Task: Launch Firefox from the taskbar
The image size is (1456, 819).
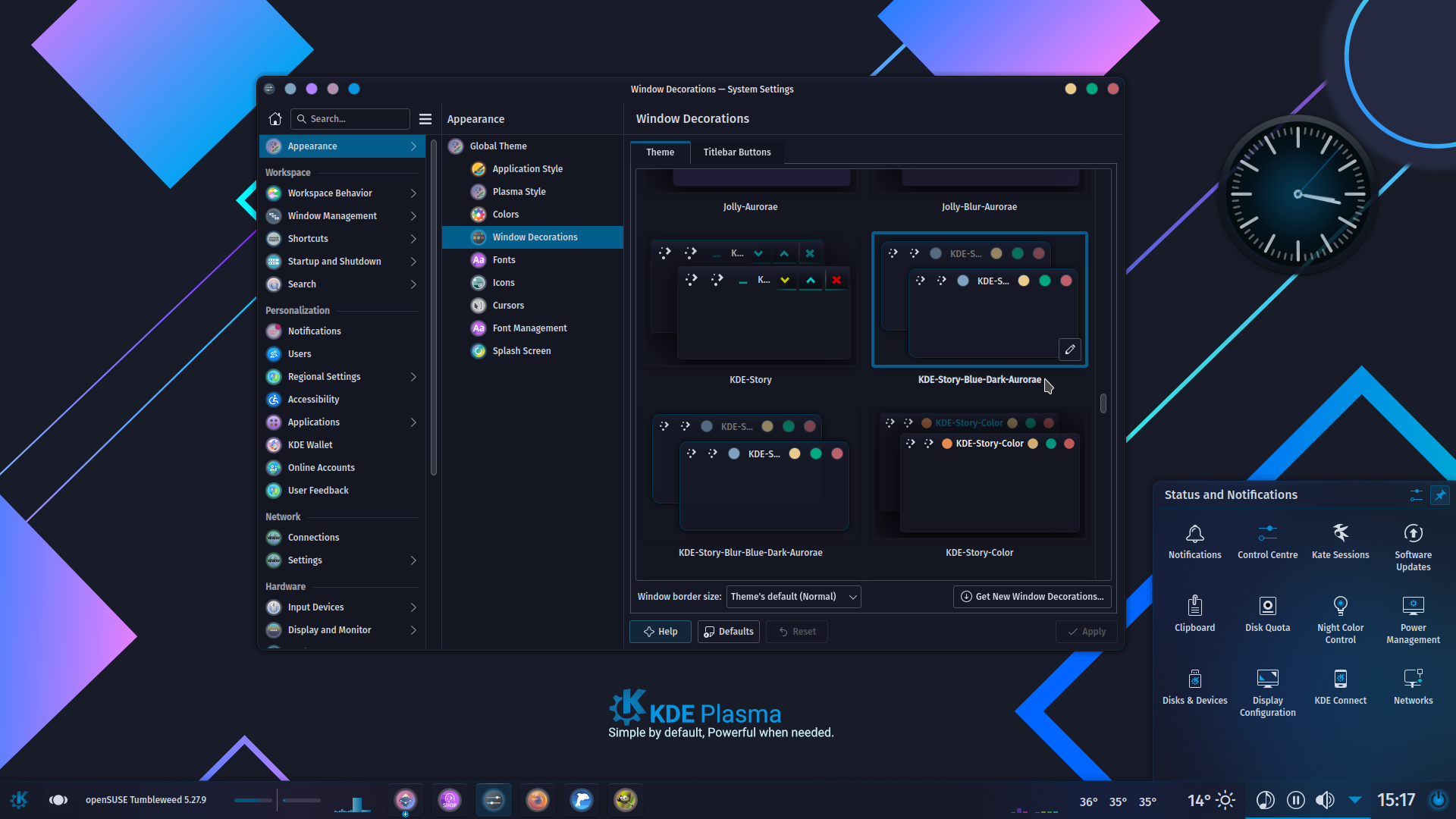Action: coord(538,800)
